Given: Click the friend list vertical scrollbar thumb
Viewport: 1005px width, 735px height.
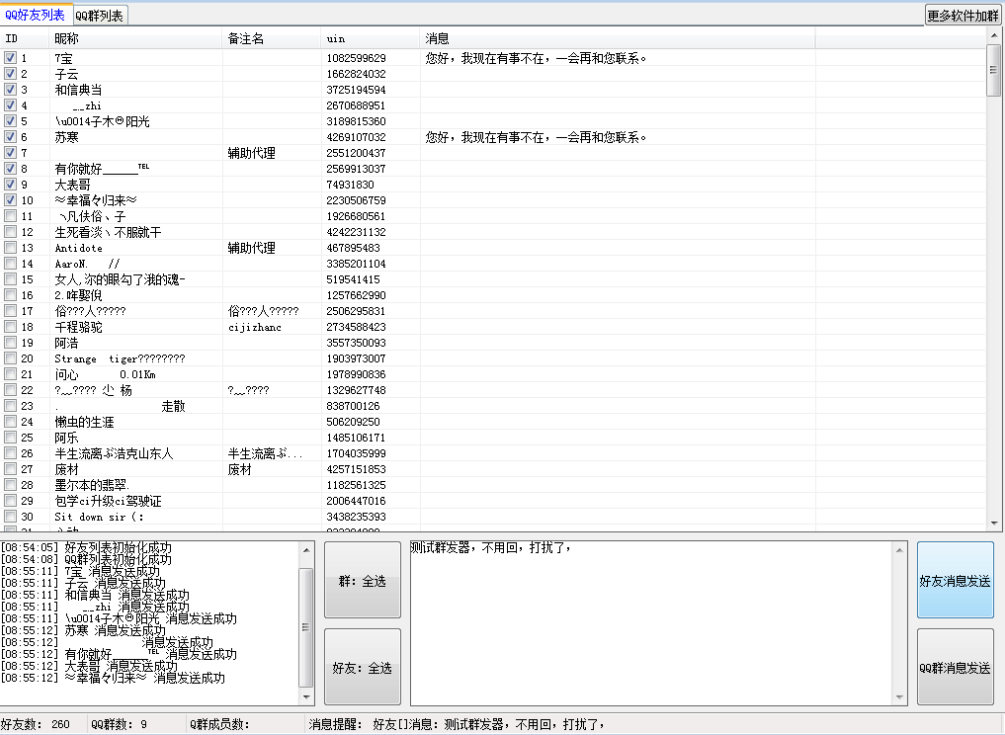Looking at the screenshot, I should coord(994,70).
